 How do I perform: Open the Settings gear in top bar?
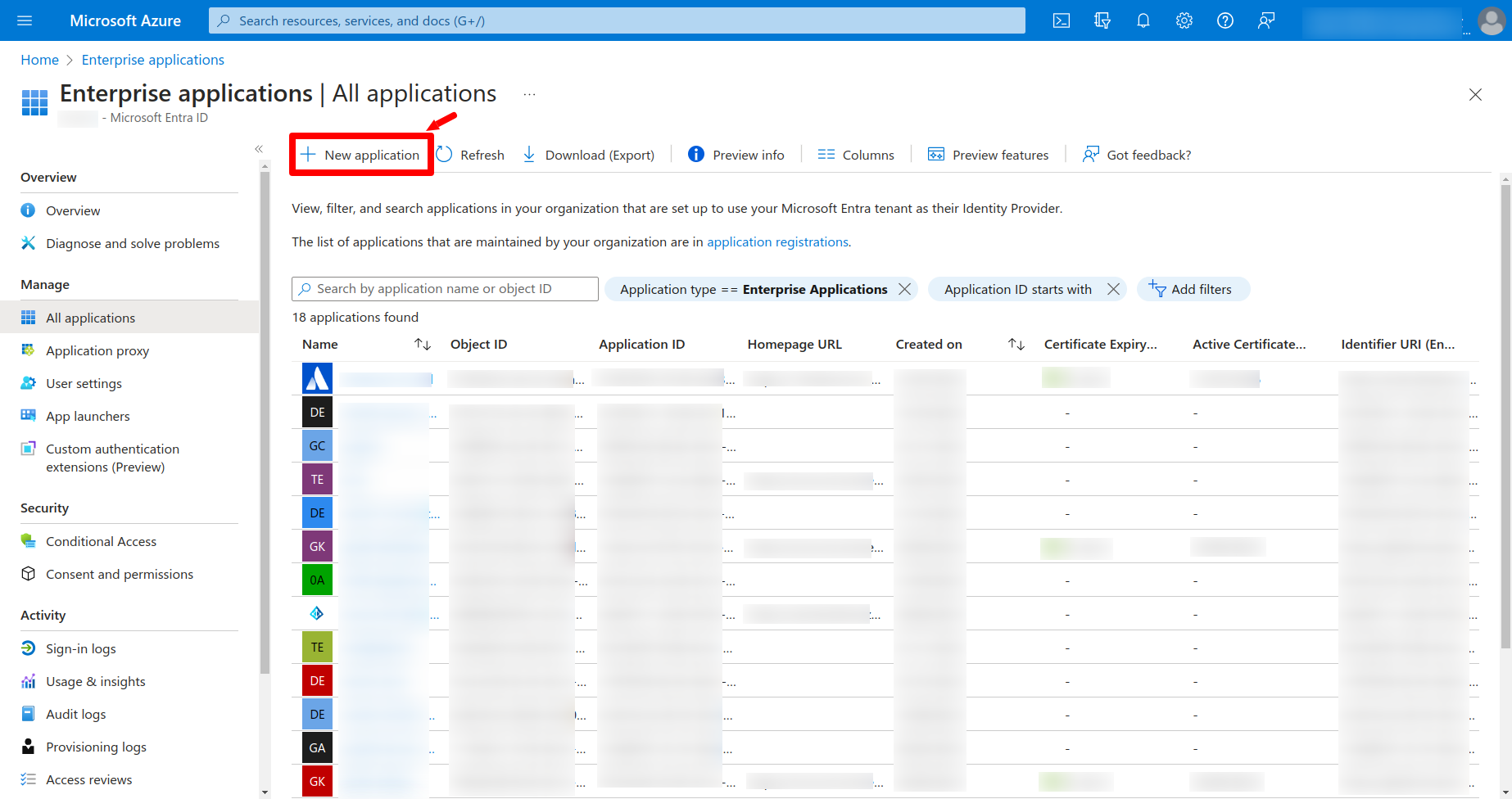click(x=1184, y=20)
